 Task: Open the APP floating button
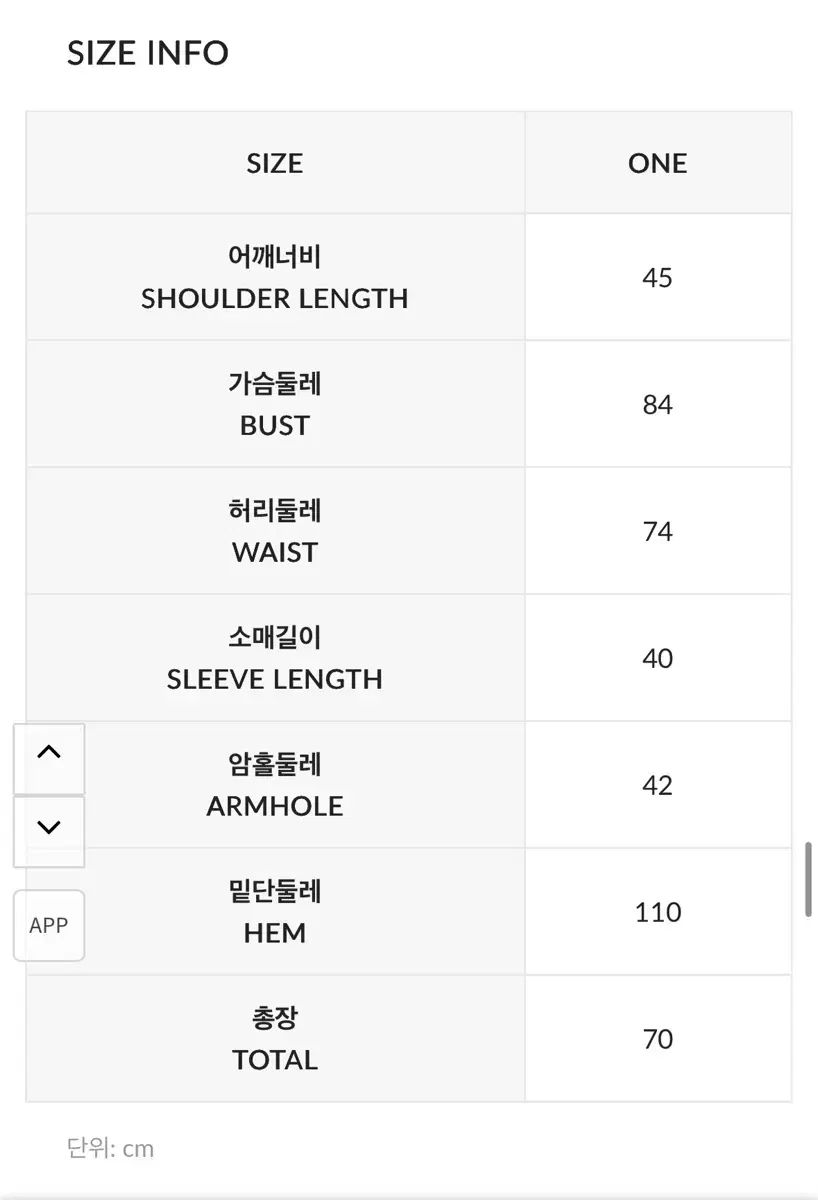pyautogui.click(x=48, y=926)
